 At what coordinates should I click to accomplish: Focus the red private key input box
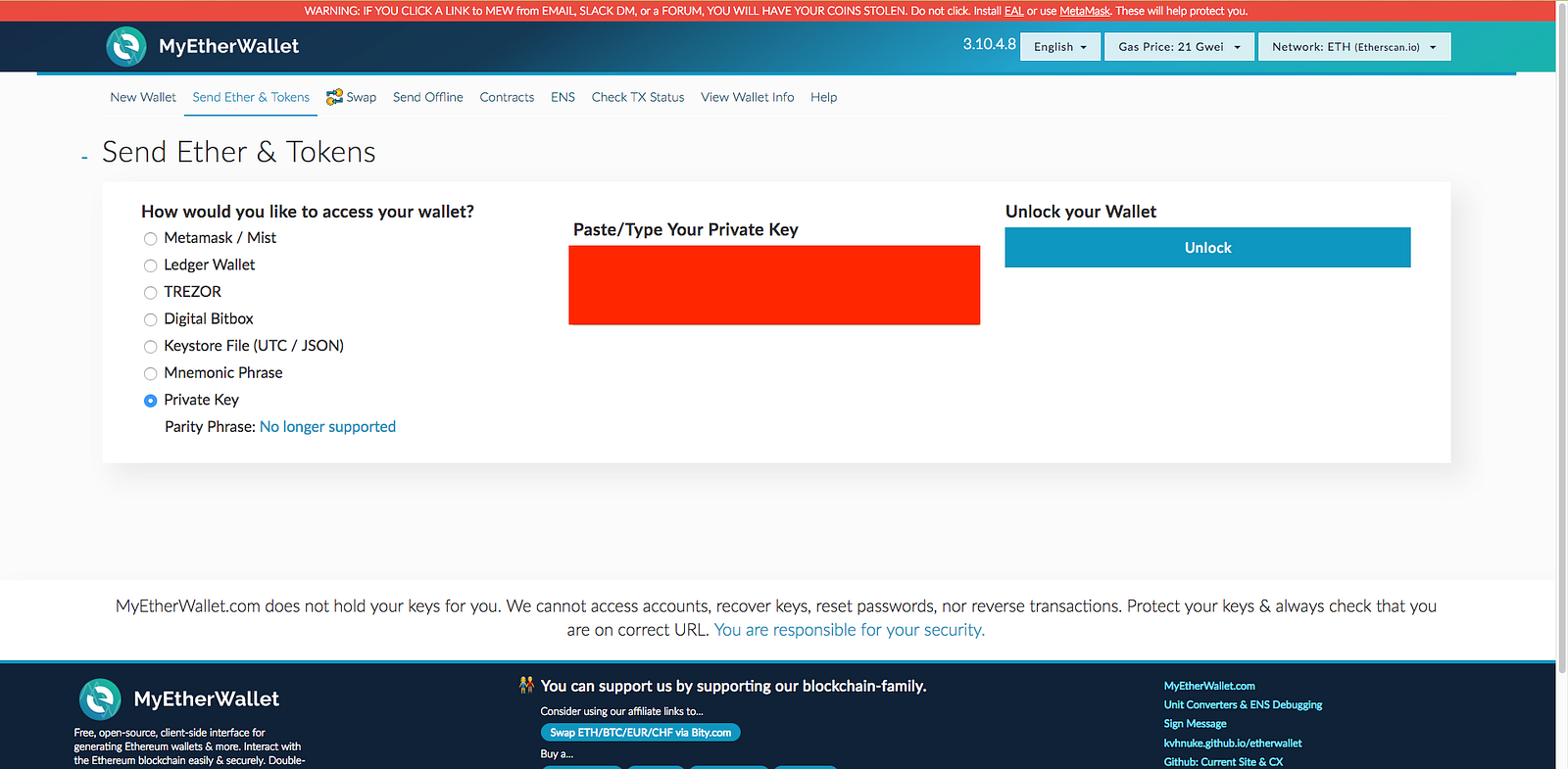tap(774, 285)
